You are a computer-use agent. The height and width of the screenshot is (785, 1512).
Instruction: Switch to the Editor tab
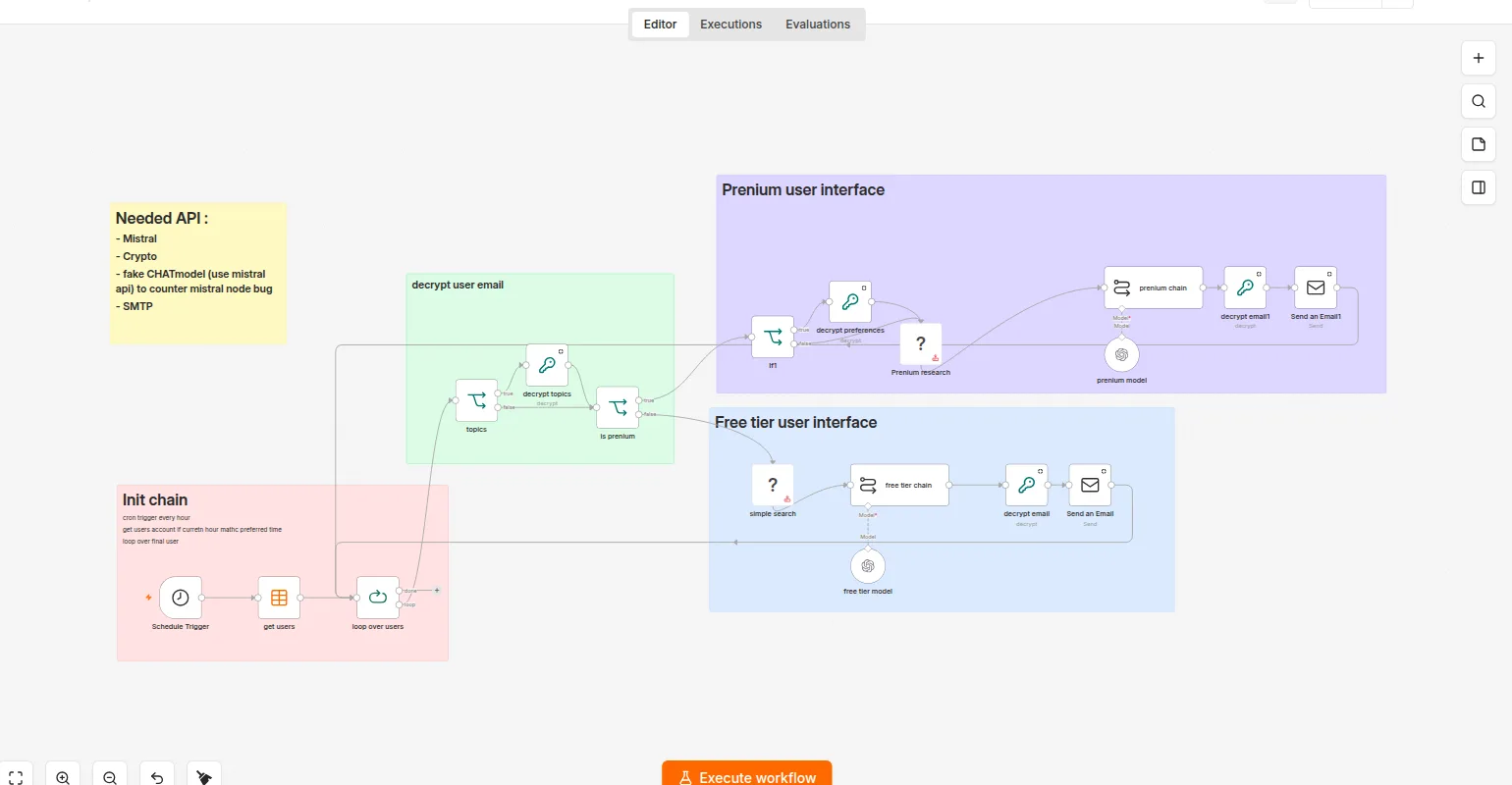660,25
